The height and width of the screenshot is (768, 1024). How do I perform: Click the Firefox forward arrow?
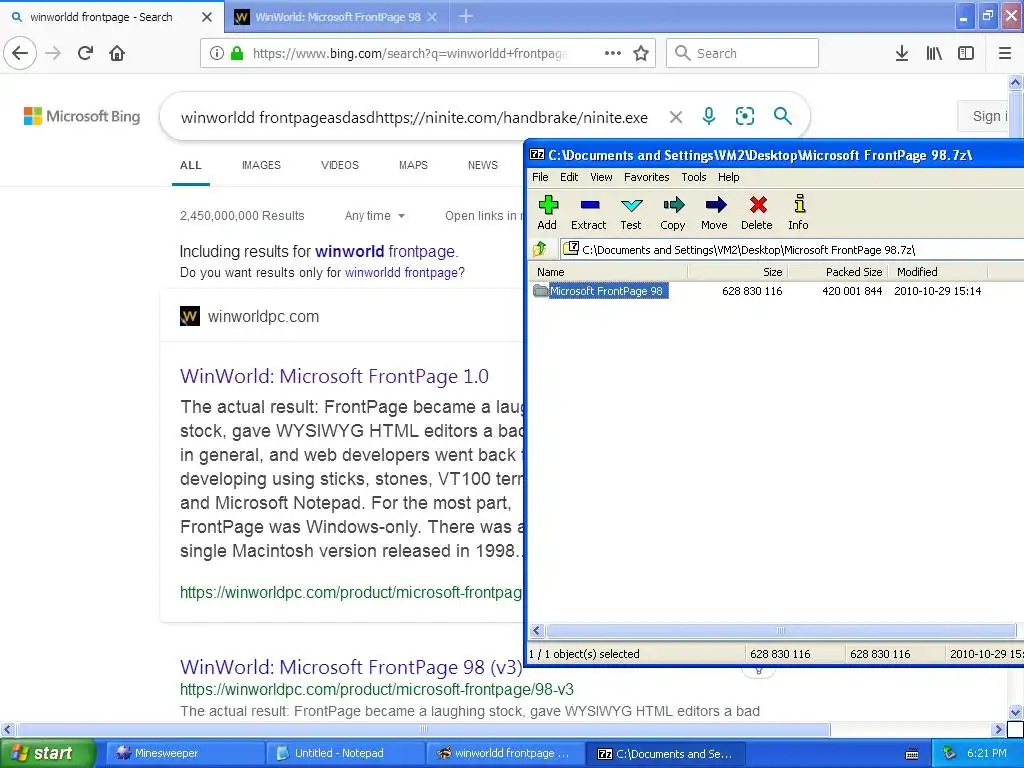pos(54,53)
